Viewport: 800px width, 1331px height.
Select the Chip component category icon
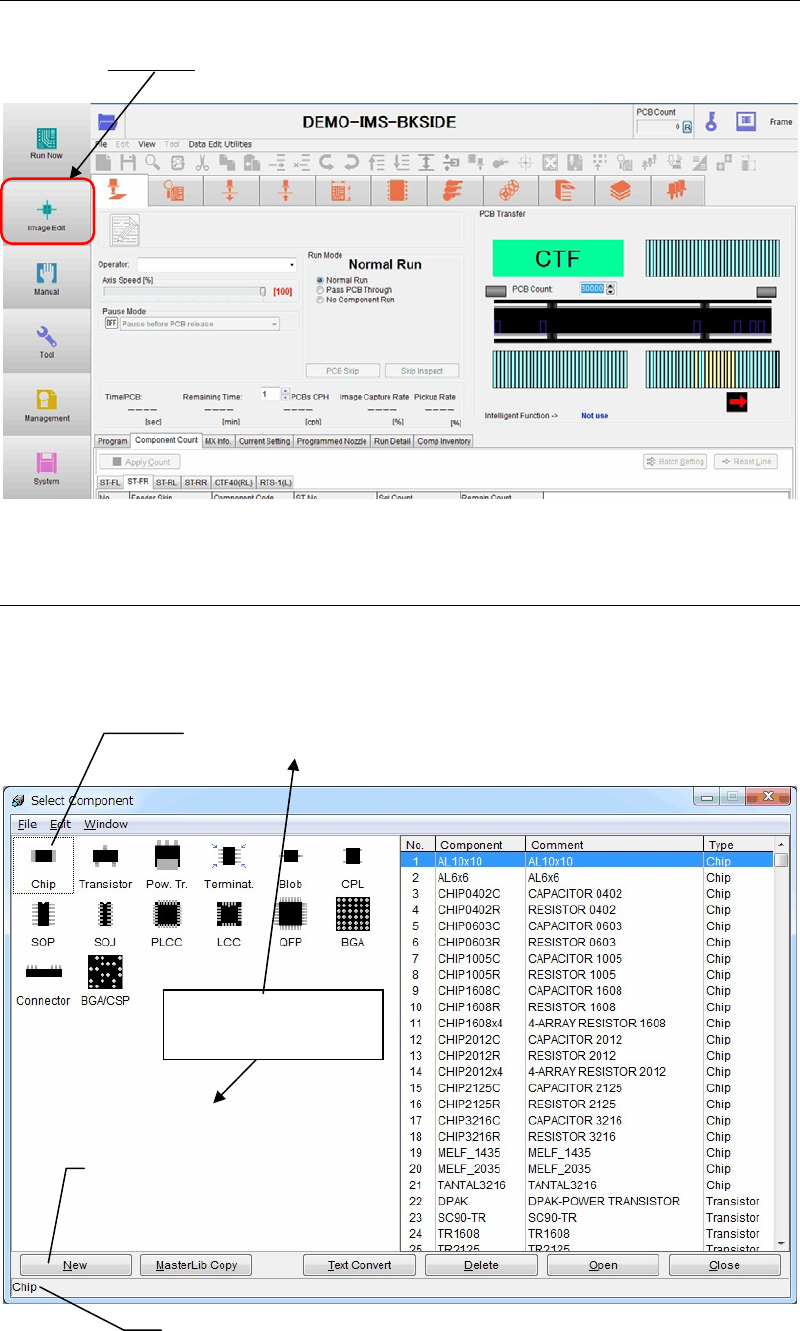(x=43, y=864)
